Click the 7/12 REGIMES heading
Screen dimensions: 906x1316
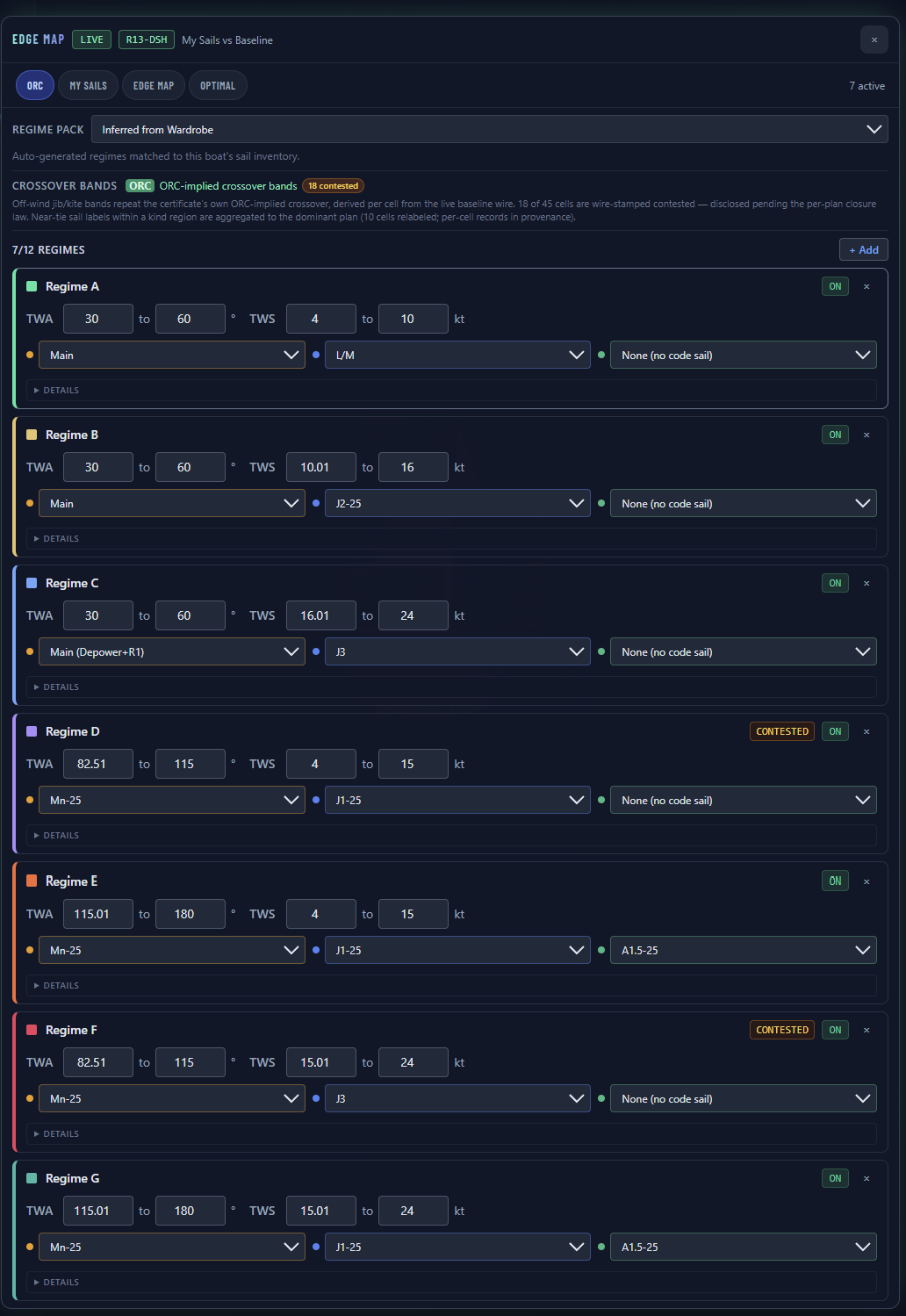(48, 250)
